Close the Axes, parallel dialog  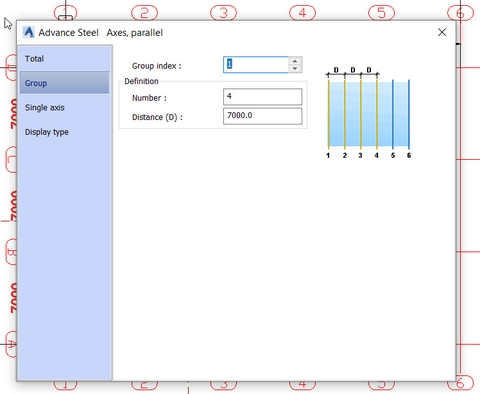[x=442, y=32]
